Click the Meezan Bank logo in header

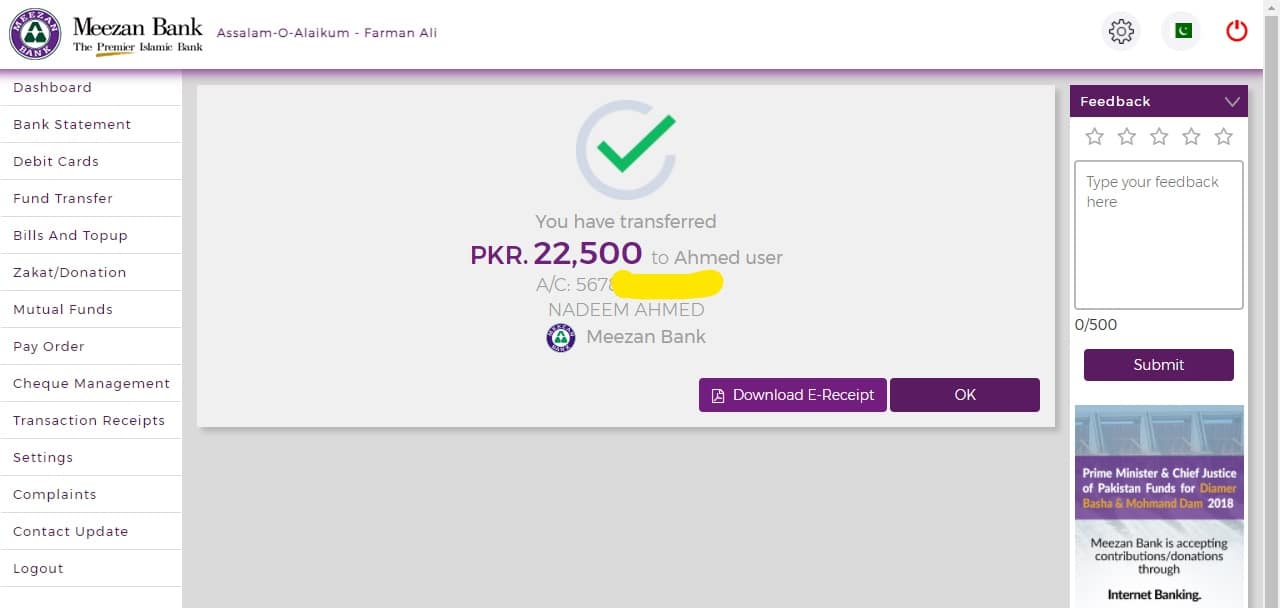(106, 35)
